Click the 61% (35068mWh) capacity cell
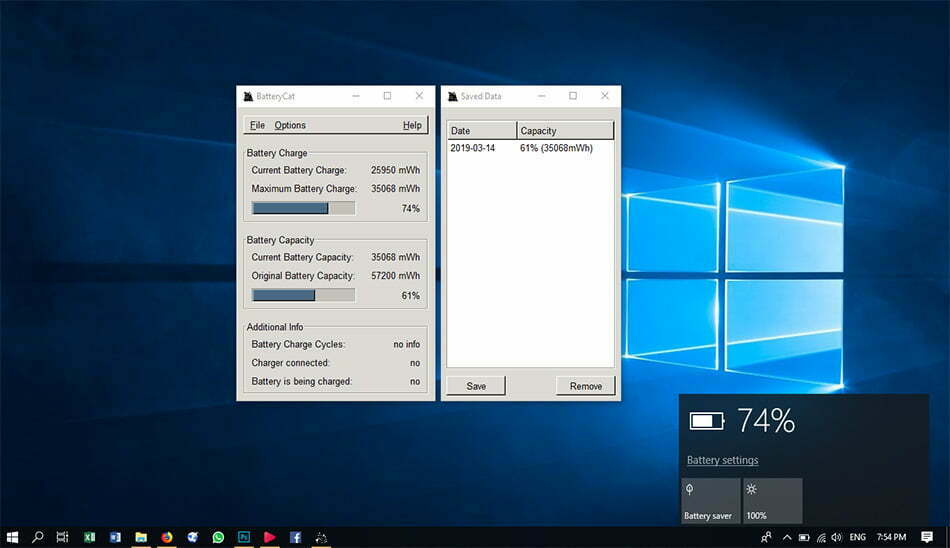 (556, 148)
